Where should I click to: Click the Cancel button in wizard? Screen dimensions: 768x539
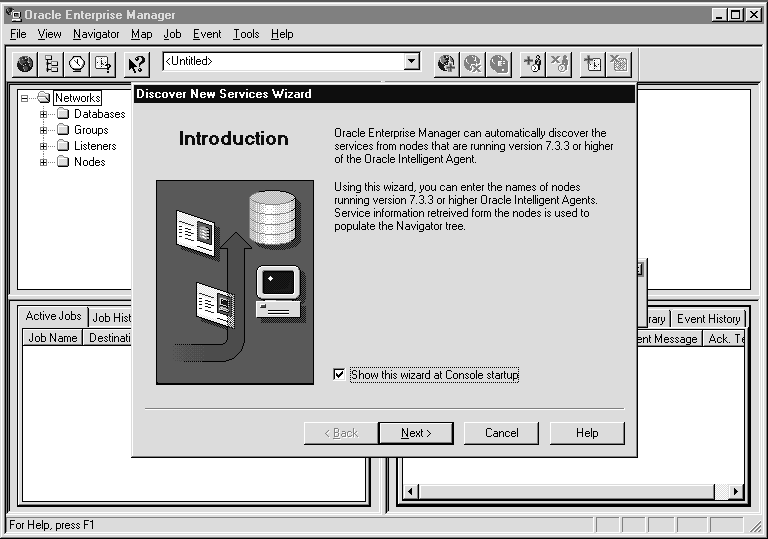point(501,433)
